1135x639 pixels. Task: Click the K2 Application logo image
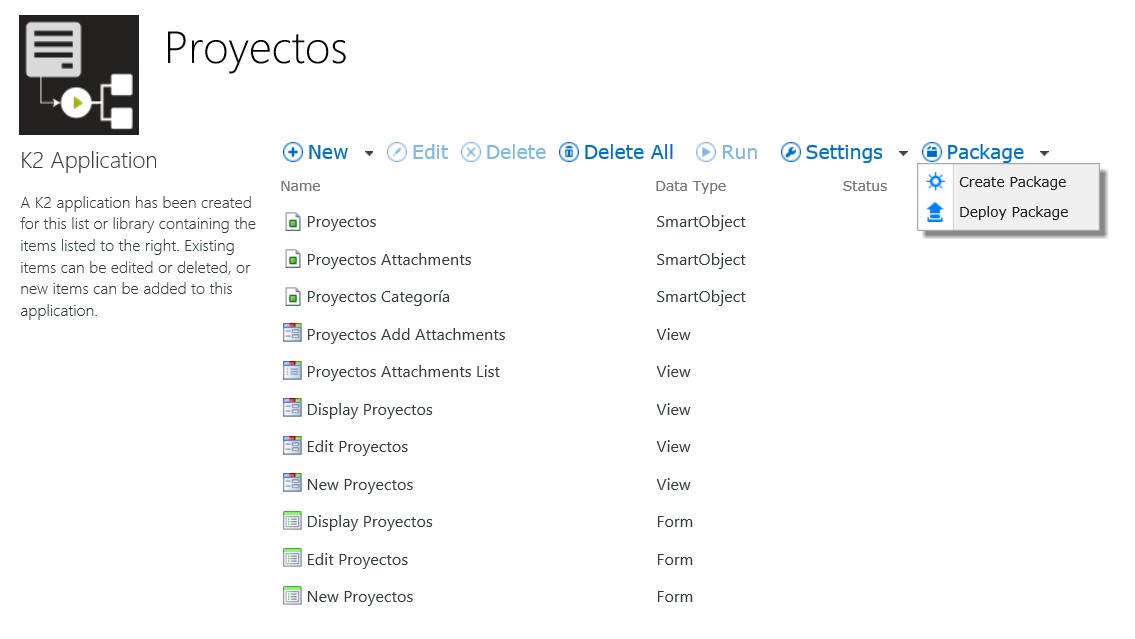[x=79, y=75]
